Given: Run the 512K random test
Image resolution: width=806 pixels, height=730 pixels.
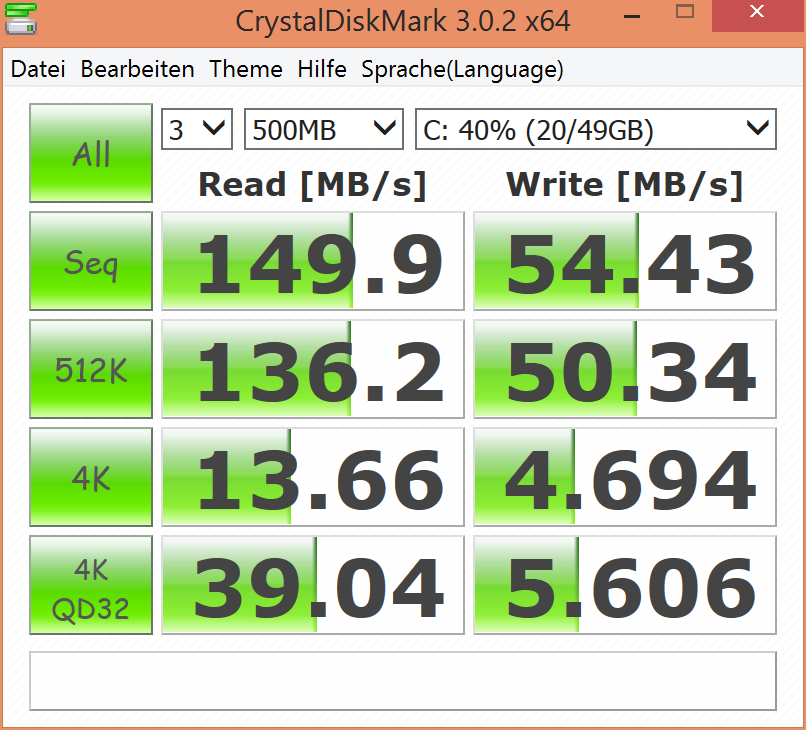Looking at the screenshot, I should (91, 369).
